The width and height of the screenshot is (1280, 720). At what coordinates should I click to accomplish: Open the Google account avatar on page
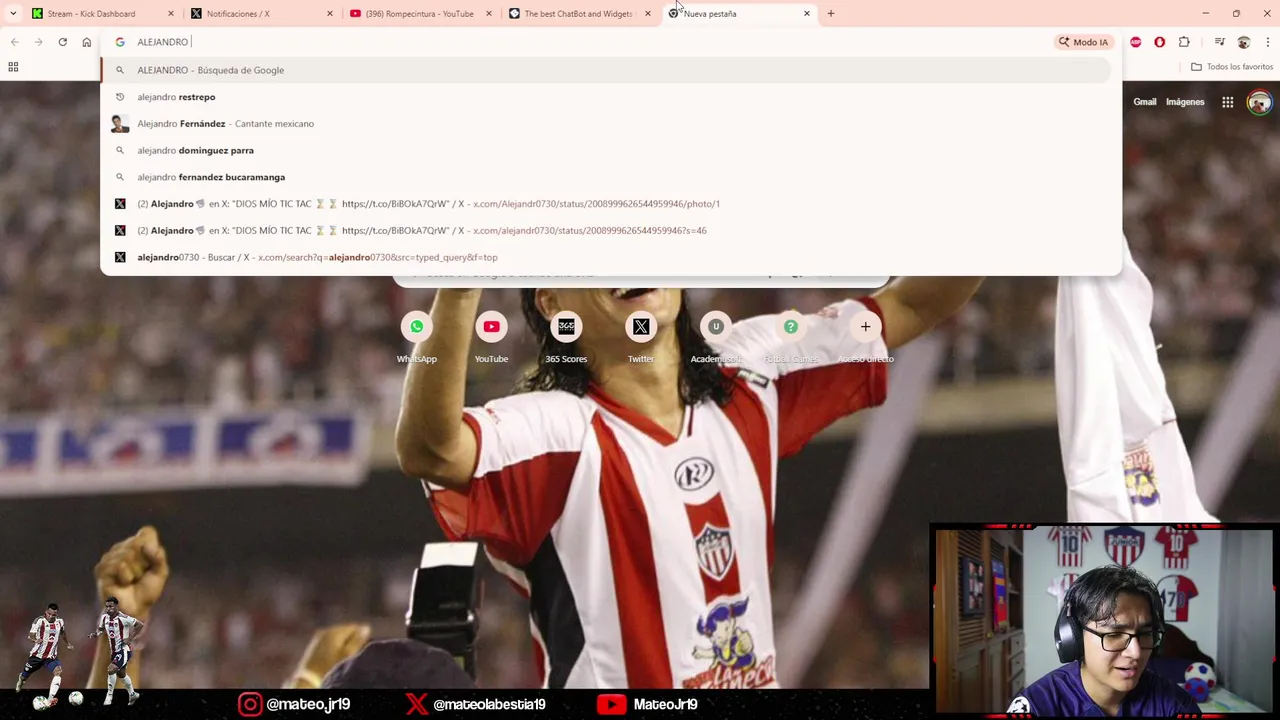1259,102
